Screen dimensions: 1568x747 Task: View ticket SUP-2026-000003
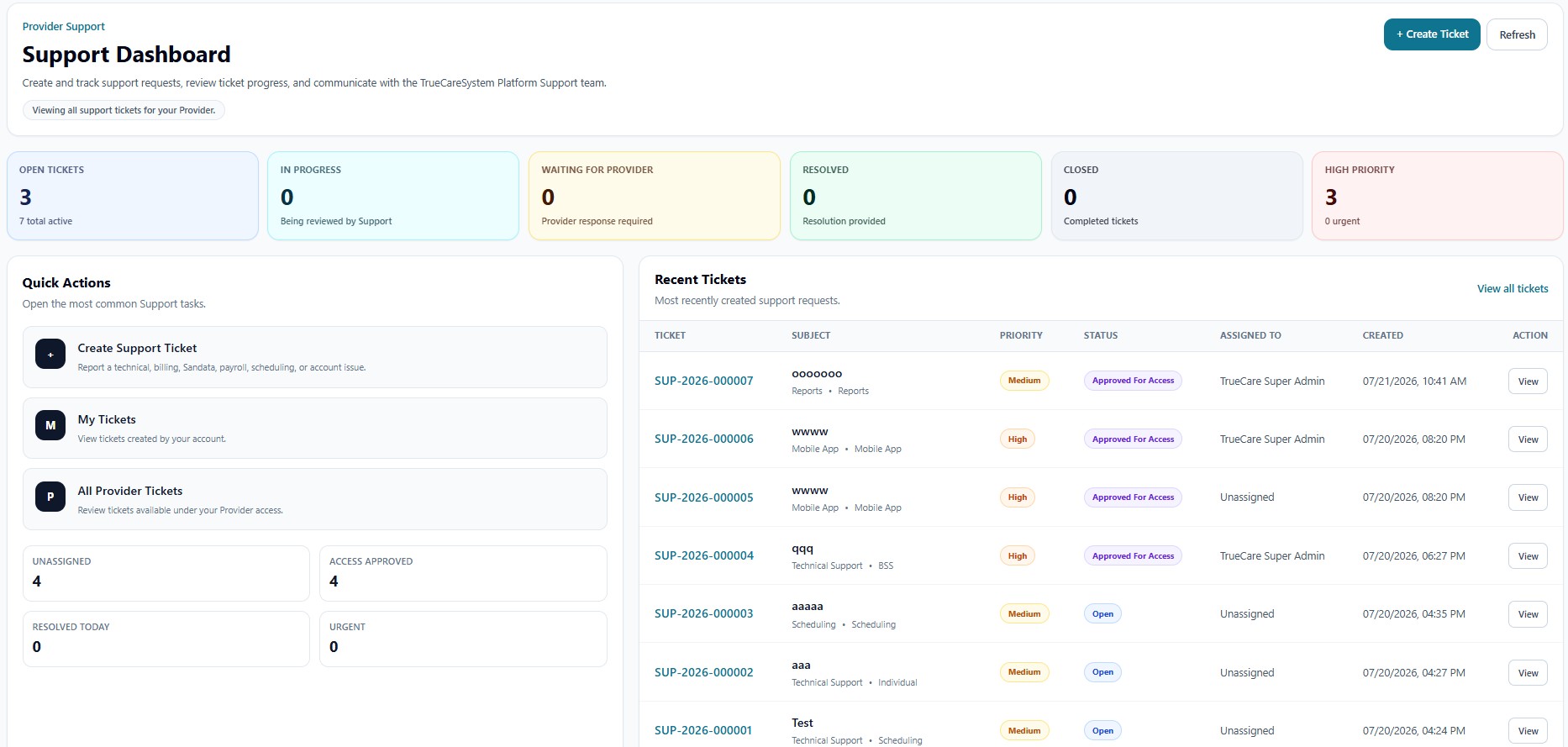click(1528, 614)
